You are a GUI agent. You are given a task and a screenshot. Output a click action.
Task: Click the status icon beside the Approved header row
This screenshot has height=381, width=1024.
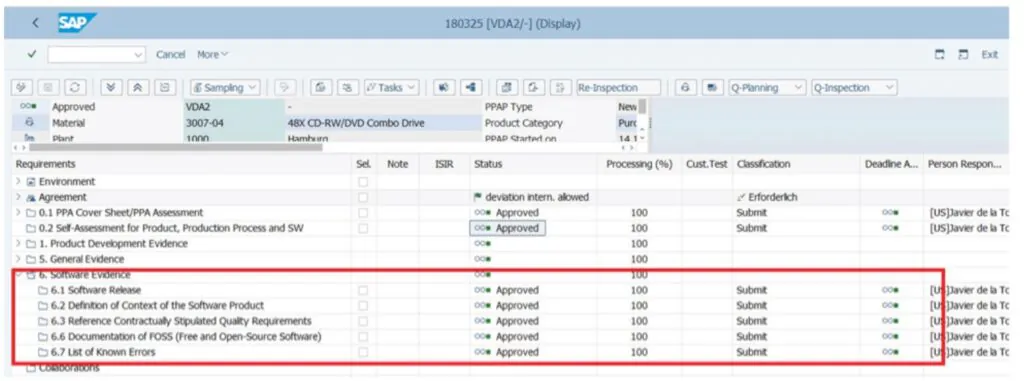pyautogui.click(x=28, y=107)
